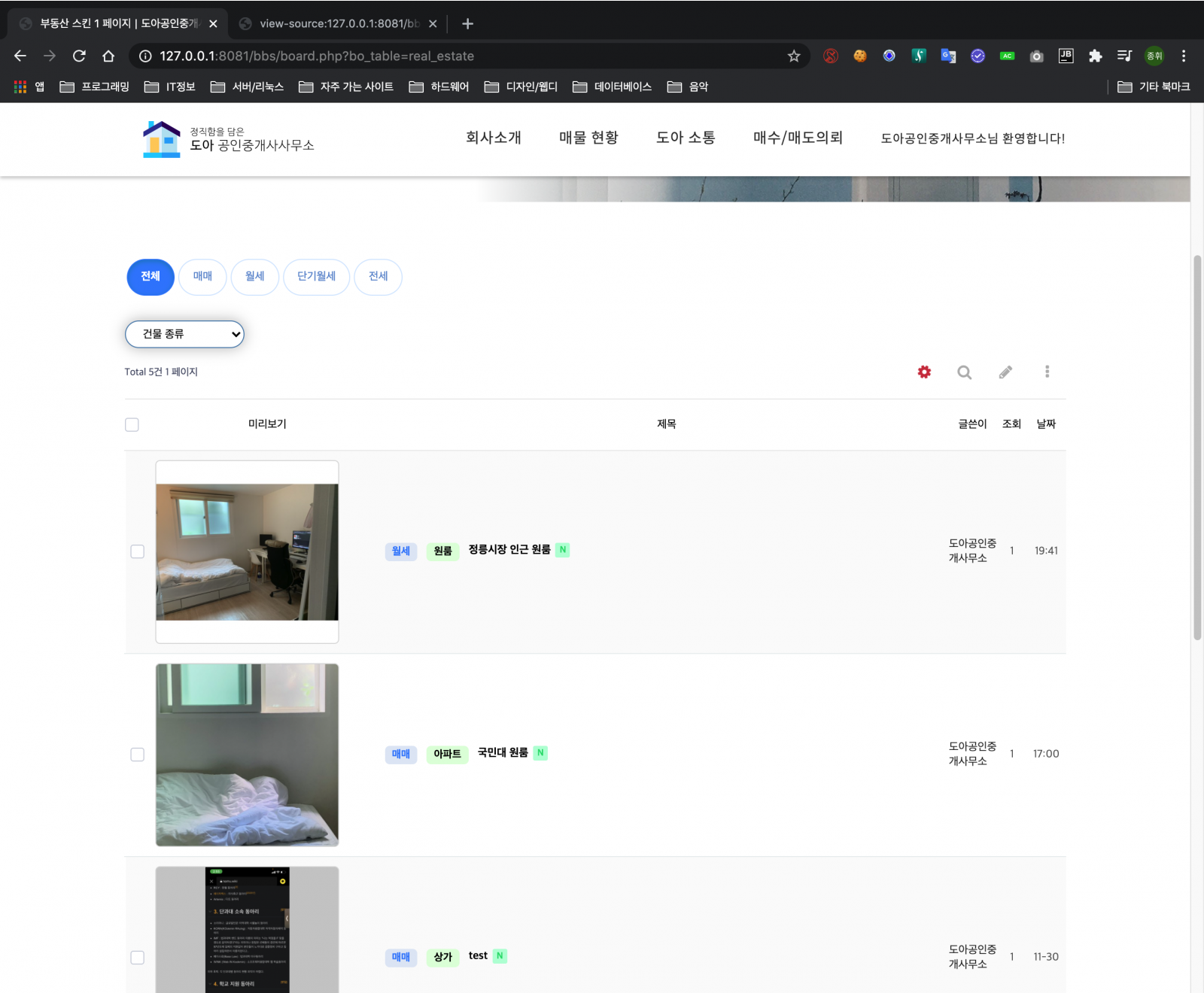Select the 월세 category tab

pyautogui.click(x=255, y=277)
